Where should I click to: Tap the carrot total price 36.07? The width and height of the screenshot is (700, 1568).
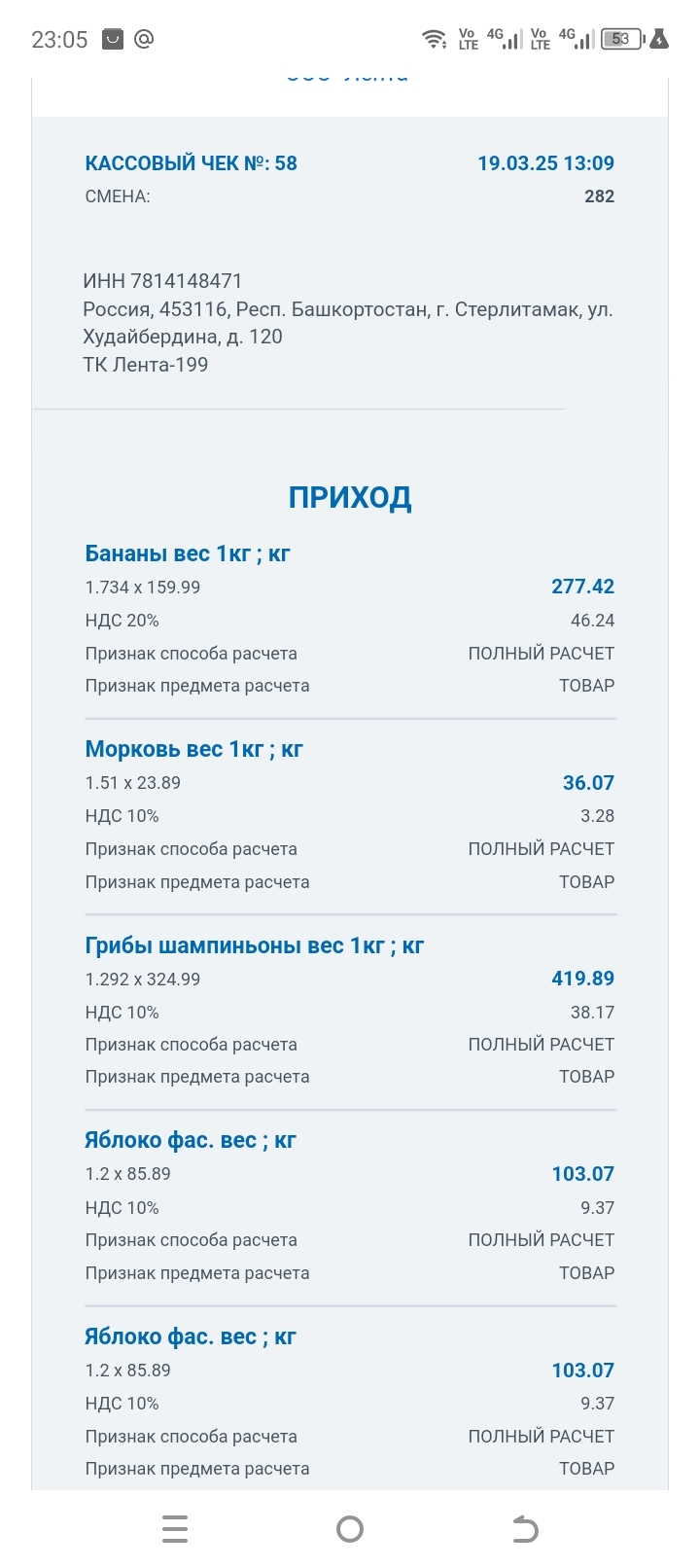click(x=588, y=783)
